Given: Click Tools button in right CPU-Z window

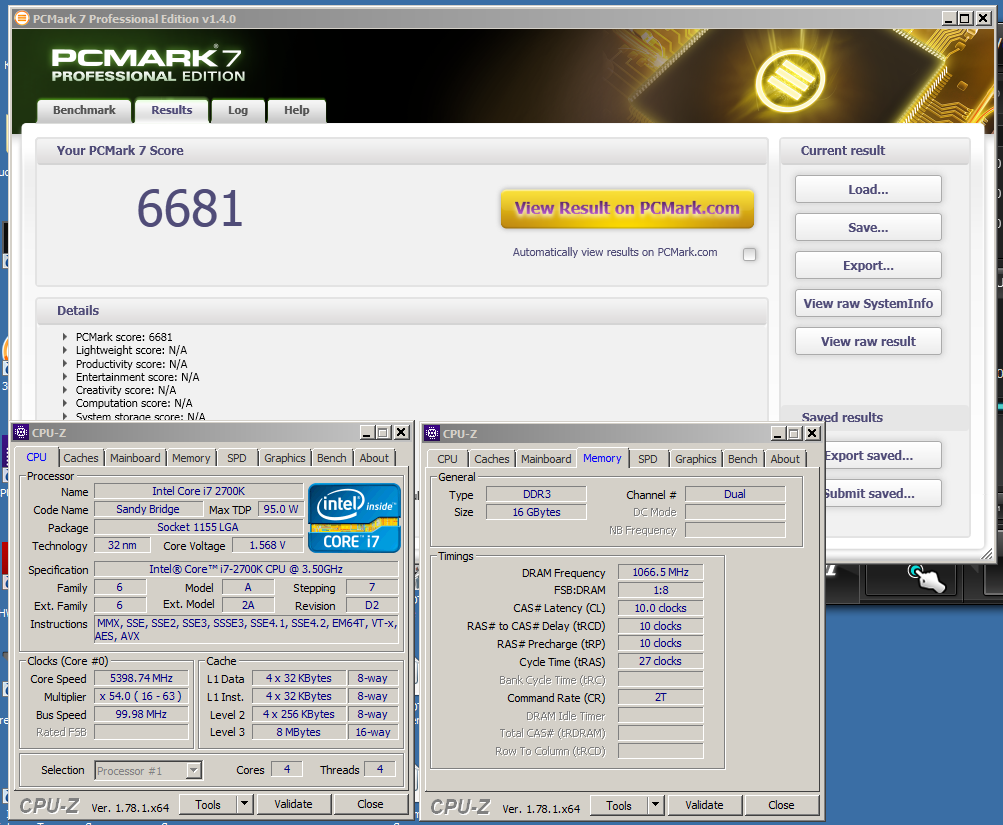Looking at the screenshot, I should click(619, 806).
